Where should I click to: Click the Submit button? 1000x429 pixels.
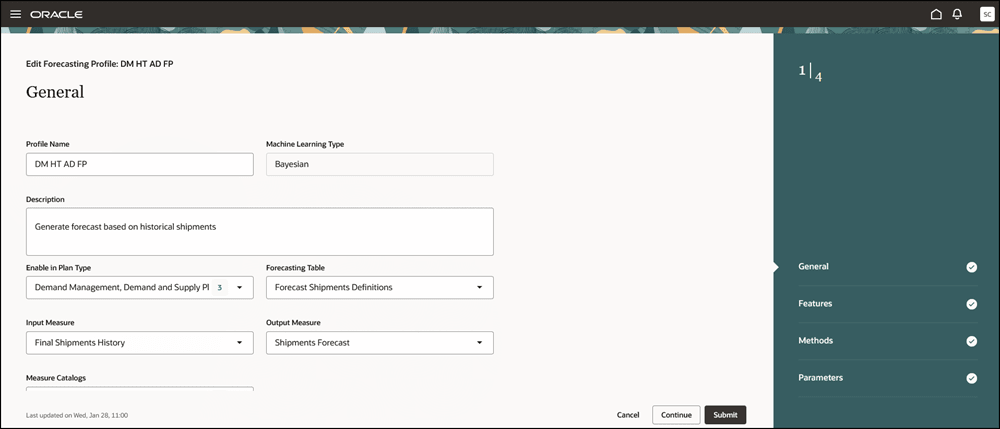(725, 415)
